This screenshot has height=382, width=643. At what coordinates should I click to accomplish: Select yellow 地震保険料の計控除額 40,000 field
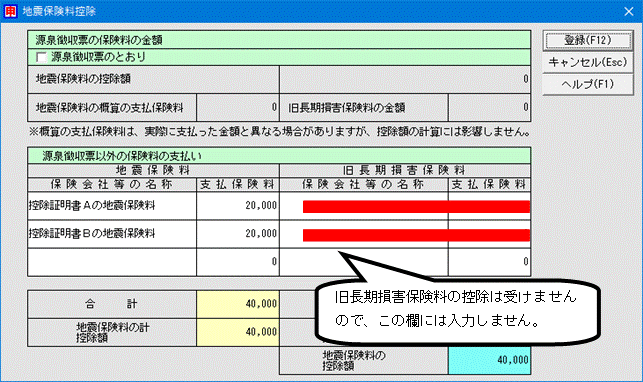tap(238, 332)
